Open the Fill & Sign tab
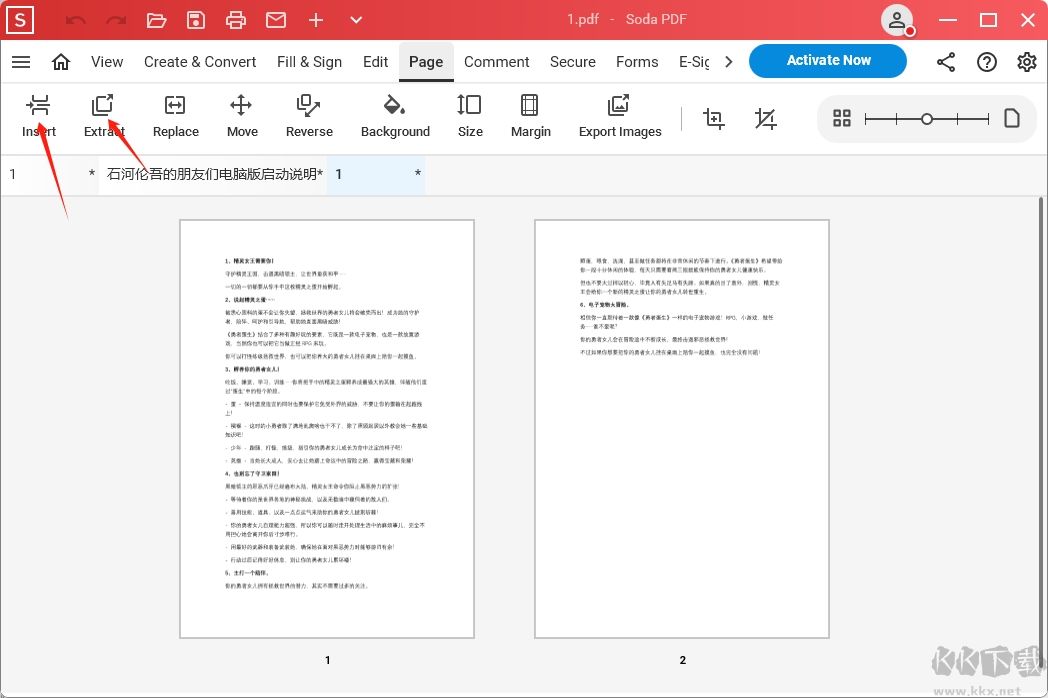The height and width of the screenshot is (698, 1048). pos(309,61)
